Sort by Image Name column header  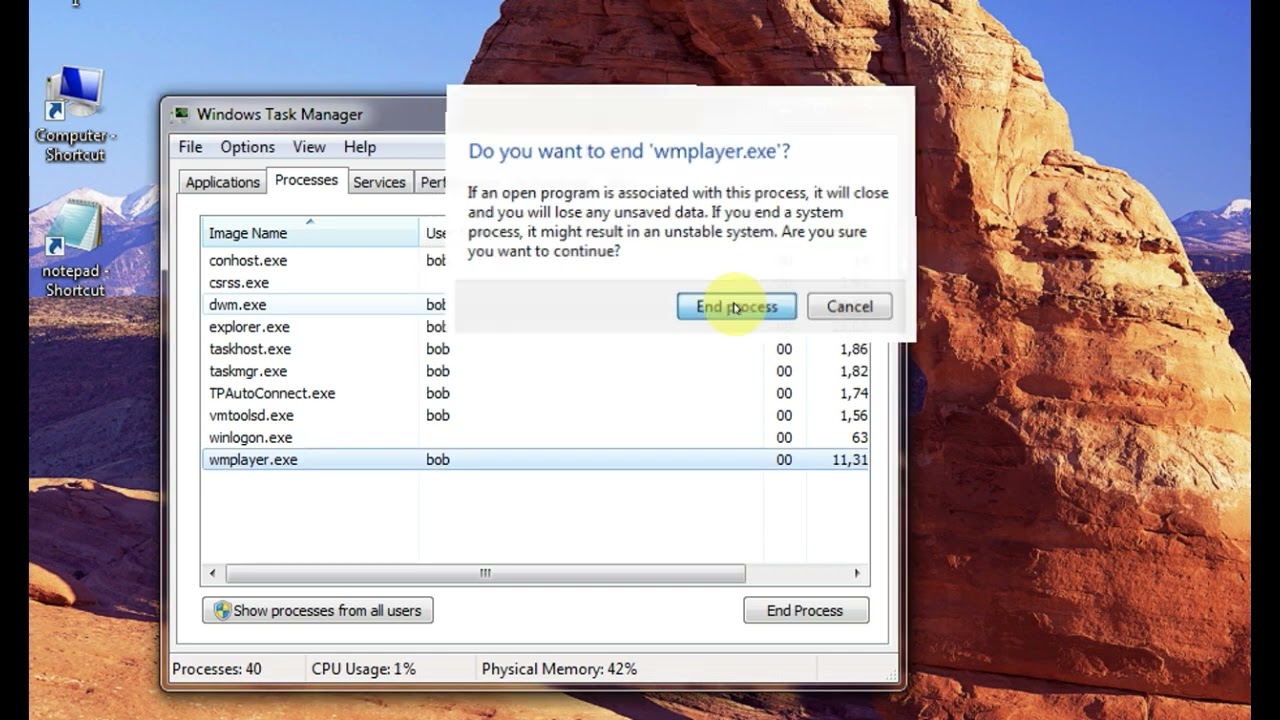pos(310,233)
